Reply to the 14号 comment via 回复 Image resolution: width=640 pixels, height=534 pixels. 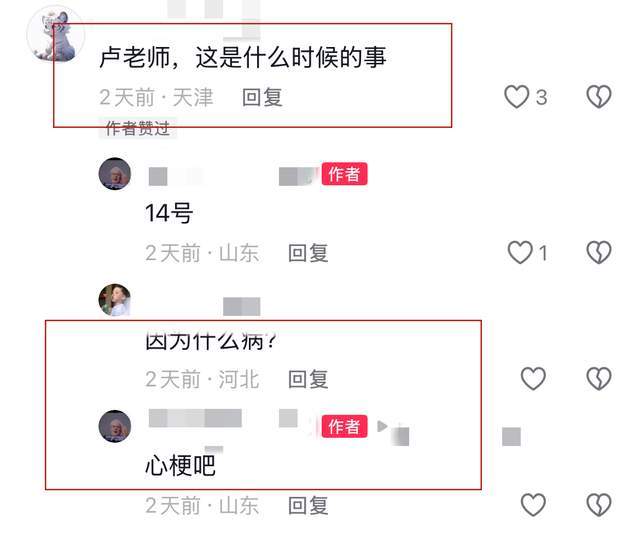tap(308, 253)
